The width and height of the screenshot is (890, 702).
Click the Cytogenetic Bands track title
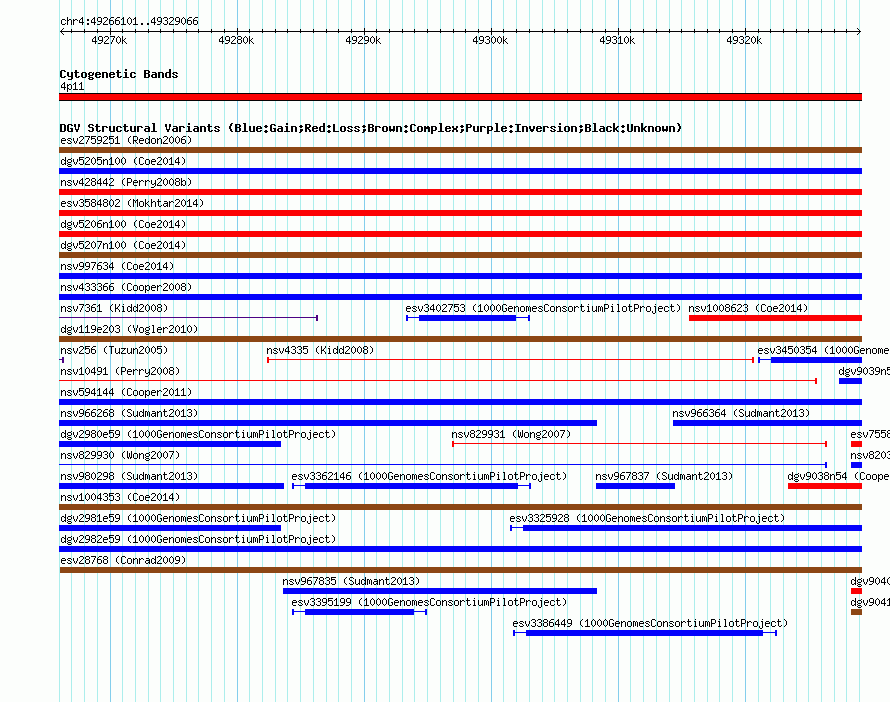click(x=119, y=74)
